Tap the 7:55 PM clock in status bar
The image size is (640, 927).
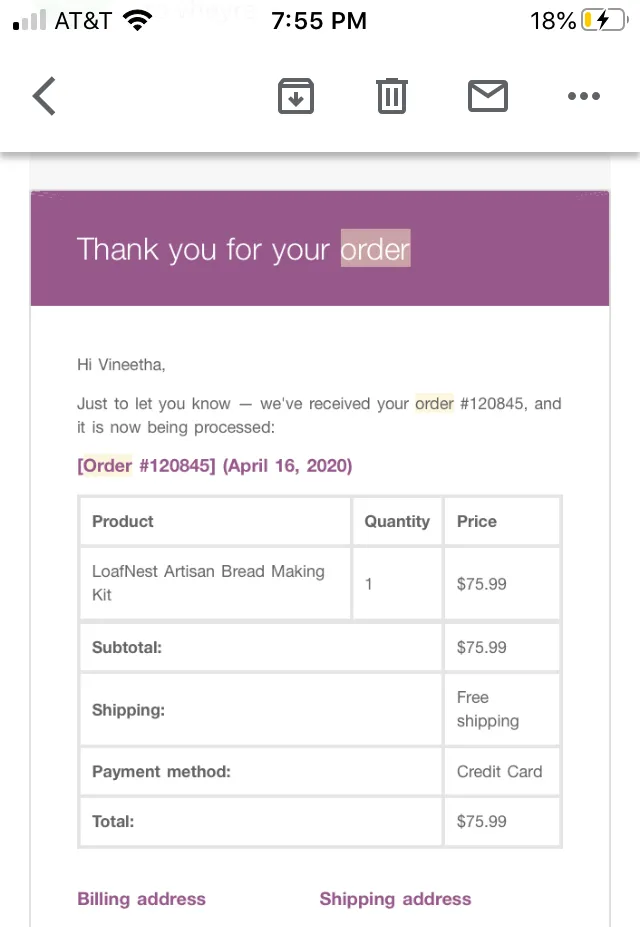coord(319,21)
